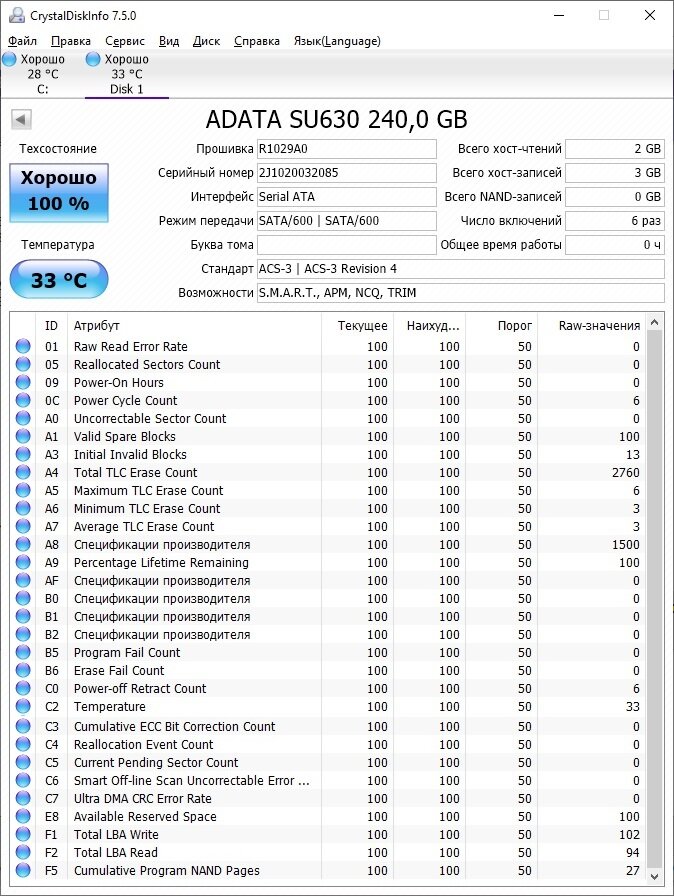Click the status orb for Program Fail Count
The width and height of the screenshot is (674, 896).
click(x=23, y=652)
